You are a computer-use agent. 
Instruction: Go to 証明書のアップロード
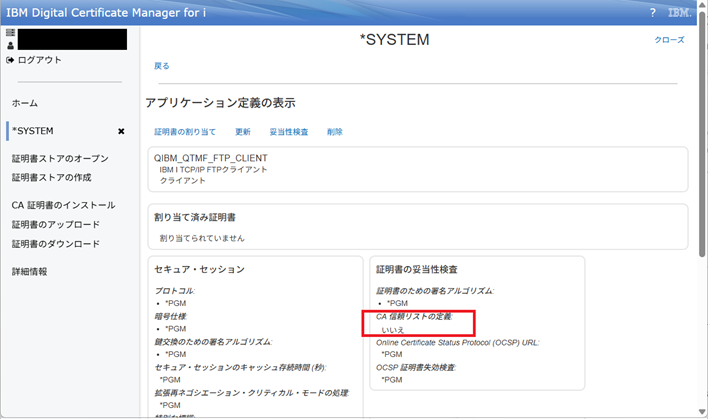(x=55, y=225)
